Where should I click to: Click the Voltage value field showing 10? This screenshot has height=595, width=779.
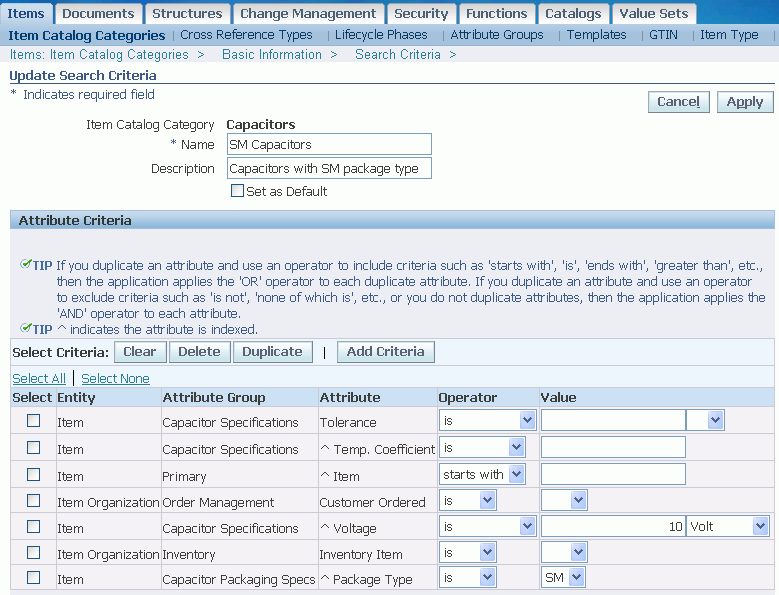click(x=613, y=526)
